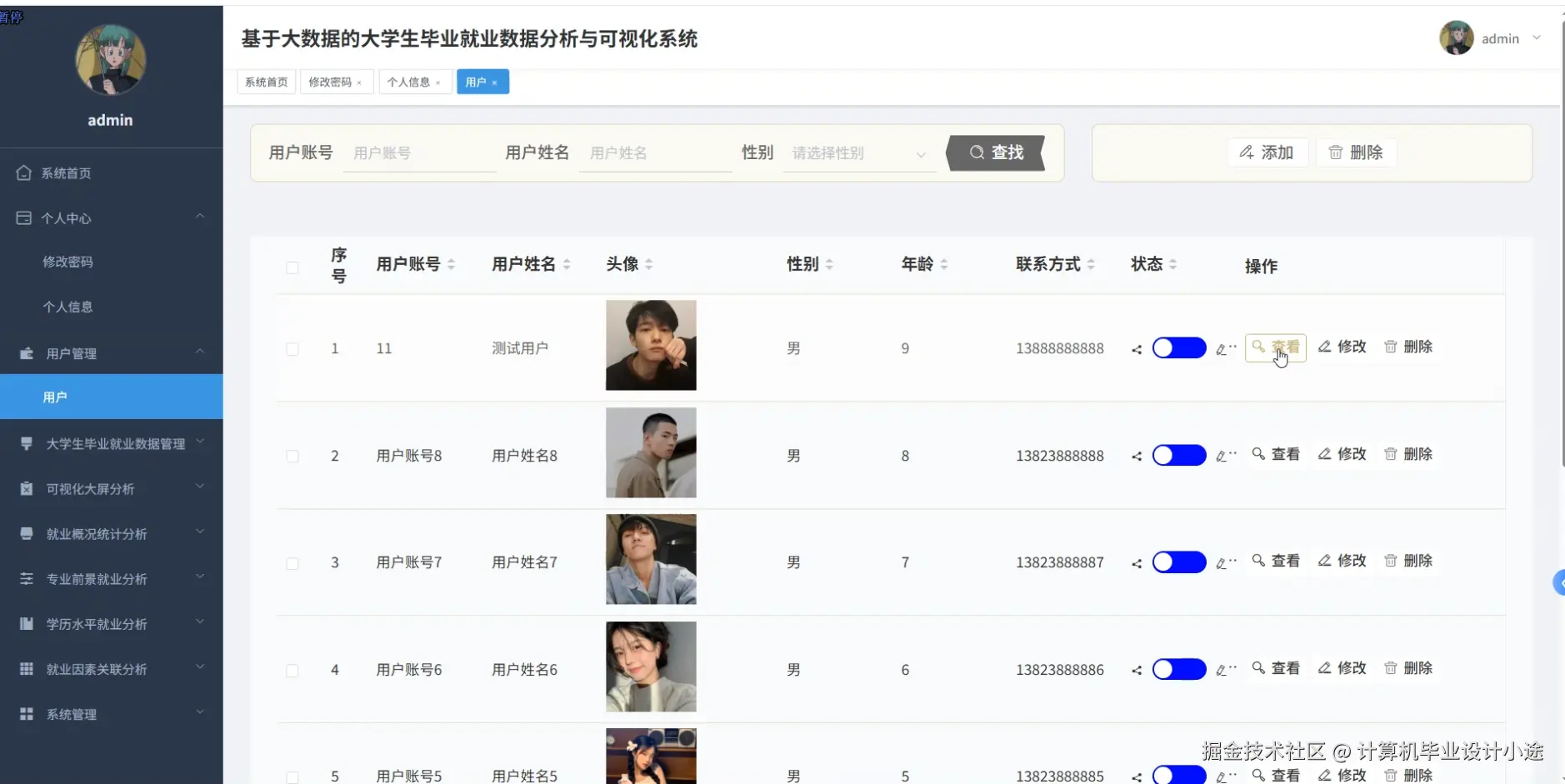Tick the select-all checkbox in table header
1565x784 pixels.
click(292, 267)
